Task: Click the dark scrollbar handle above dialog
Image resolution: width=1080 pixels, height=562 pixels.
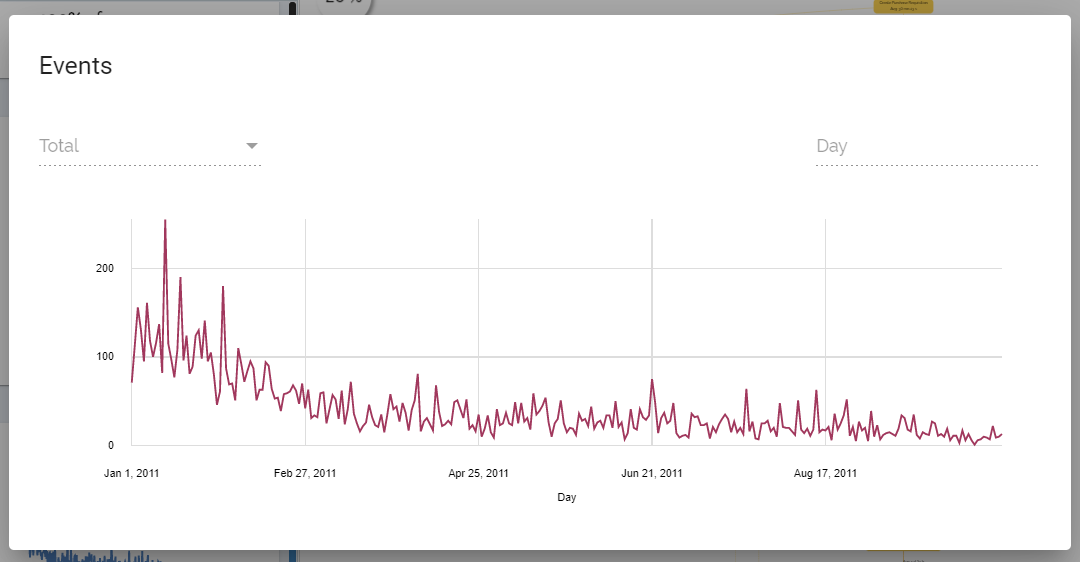Action: coord(292,8)
